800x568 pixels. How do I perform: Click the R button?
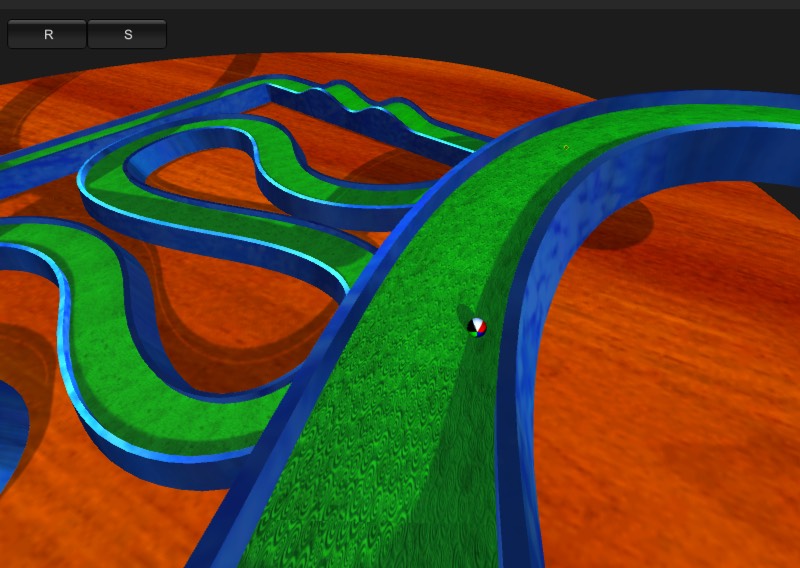(x=48, y=34)
